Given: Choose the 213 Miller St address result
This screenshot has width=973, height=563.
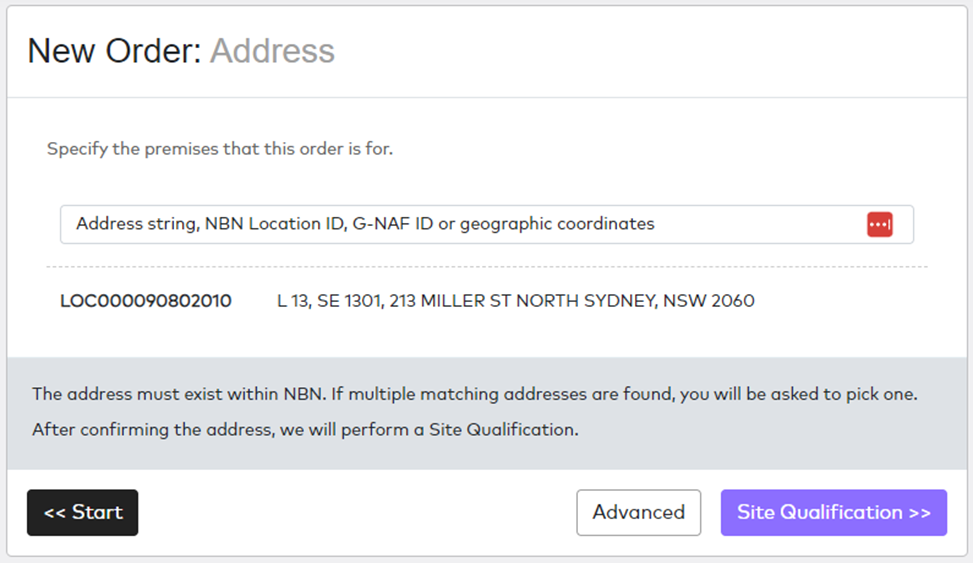Looking at the screenshot, I should 516,301.
